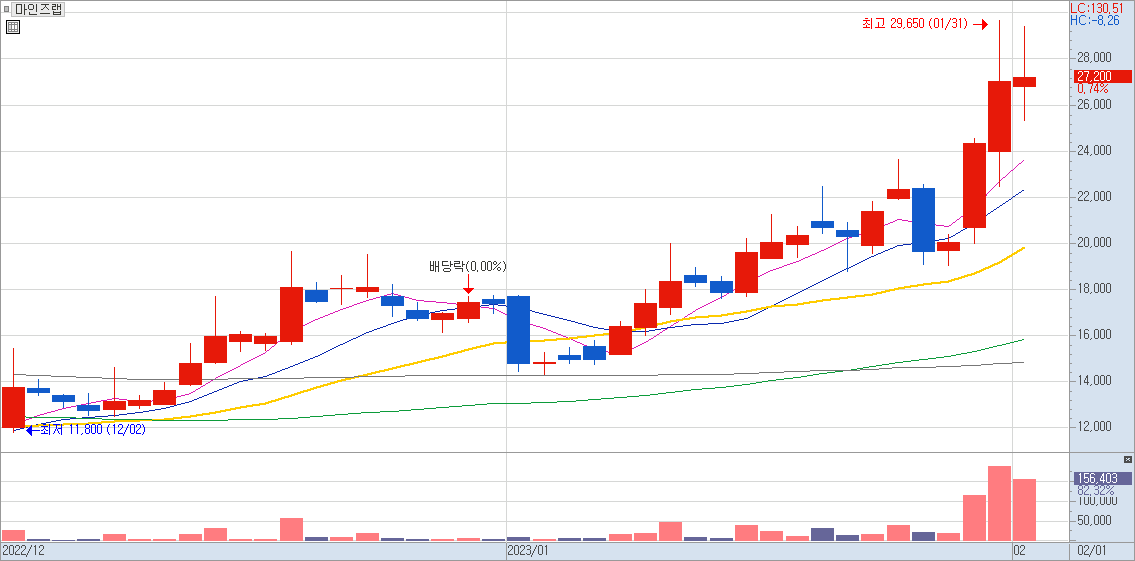Click the current price tag 27,200

coord(1103,77)
